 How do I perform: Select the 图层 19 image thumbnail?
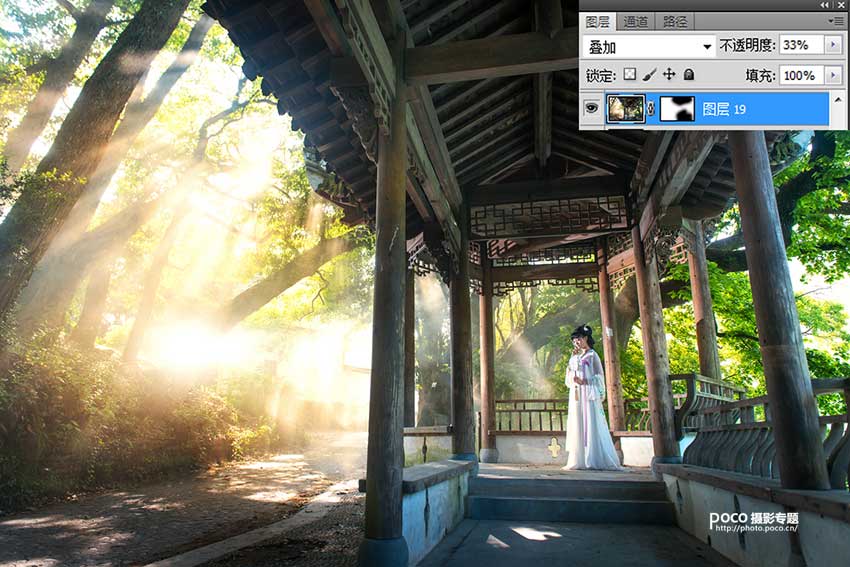tap(627, 109)
